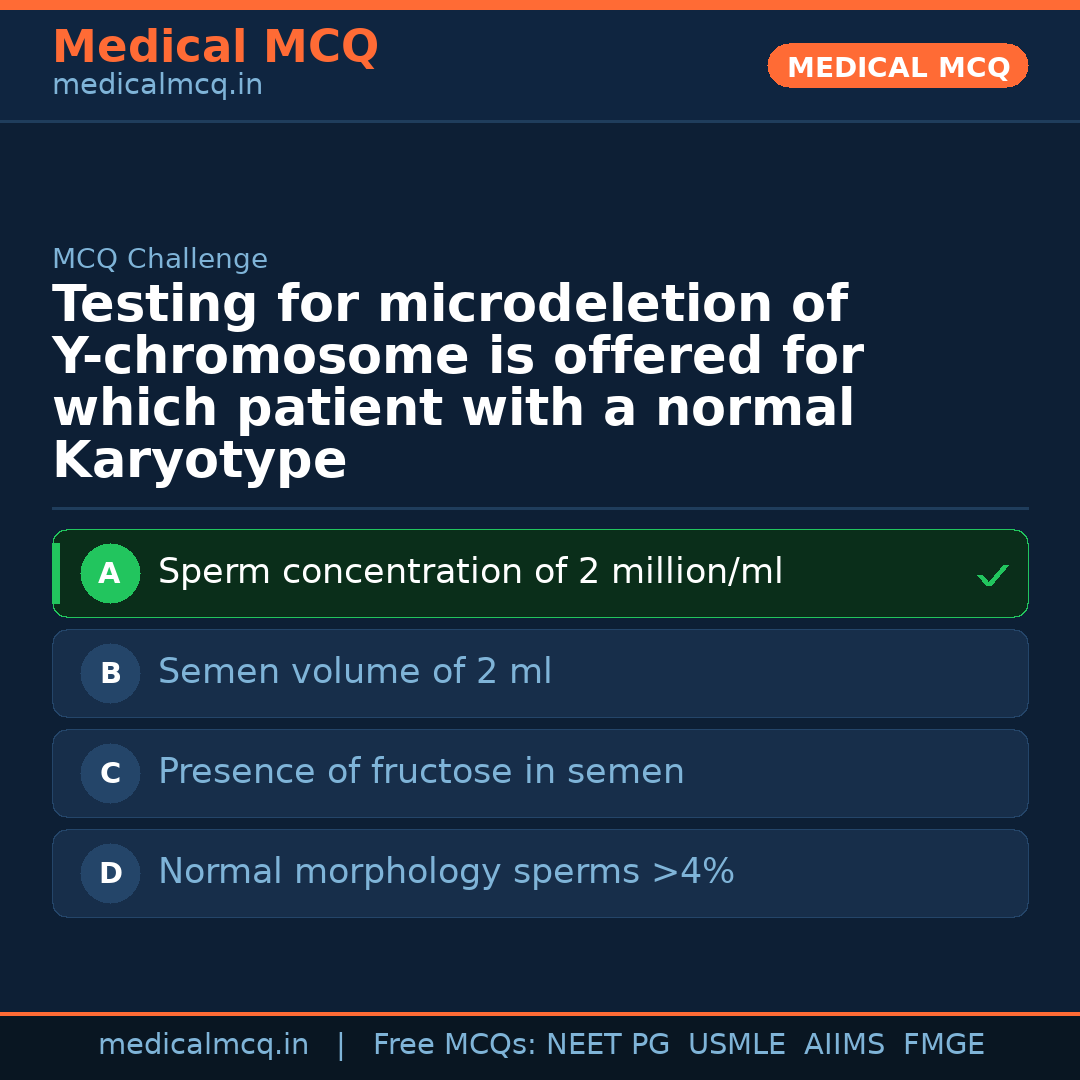Click the Y-chromosome question heading text

[457, 383]
